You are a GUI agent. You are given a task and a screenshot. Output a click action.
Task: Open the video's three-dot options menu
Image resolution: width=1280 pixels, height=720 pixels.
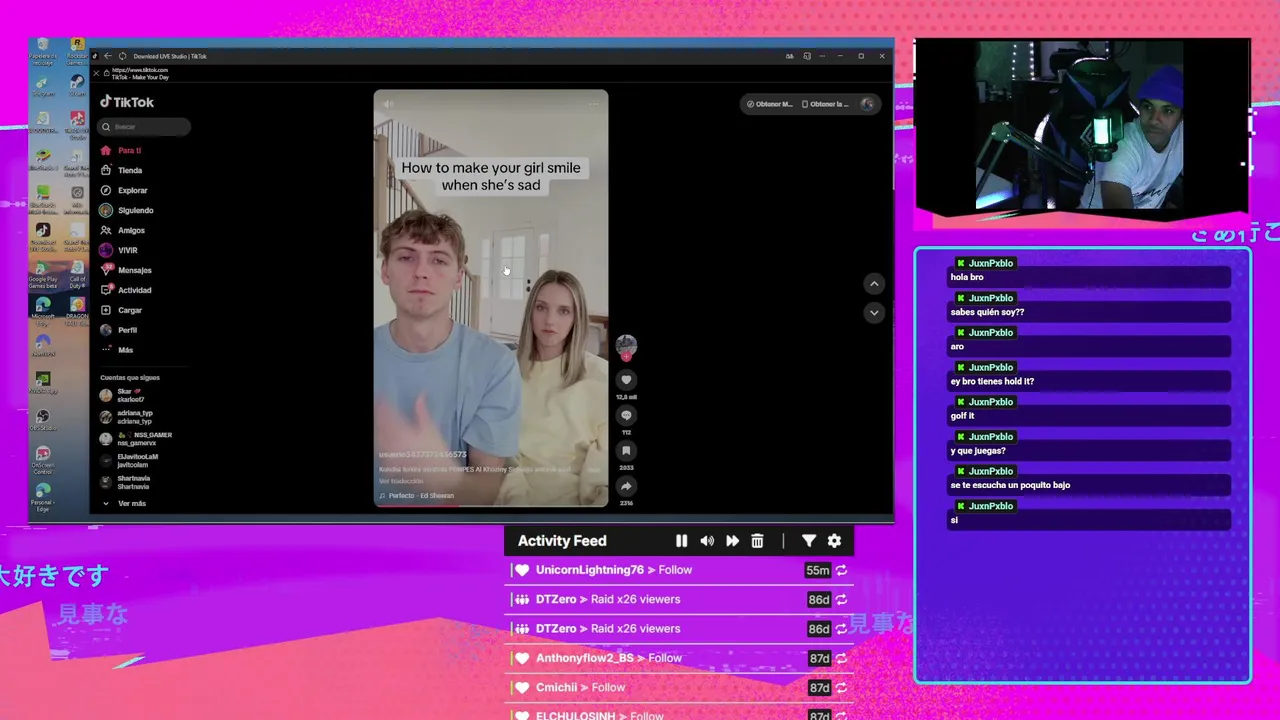click(594, 103)
